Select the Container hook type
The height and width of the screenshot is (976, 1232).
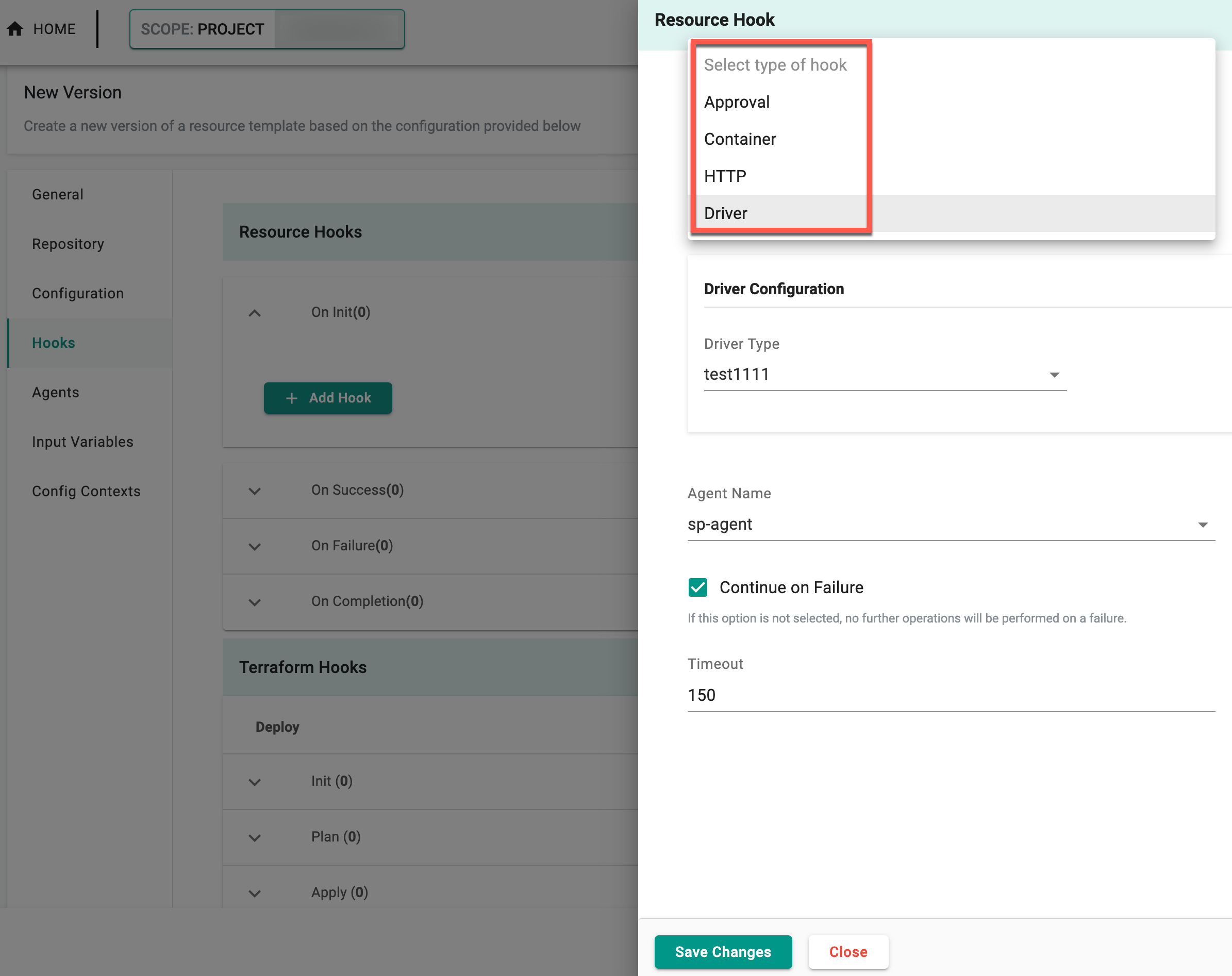[x=740, y=139]
